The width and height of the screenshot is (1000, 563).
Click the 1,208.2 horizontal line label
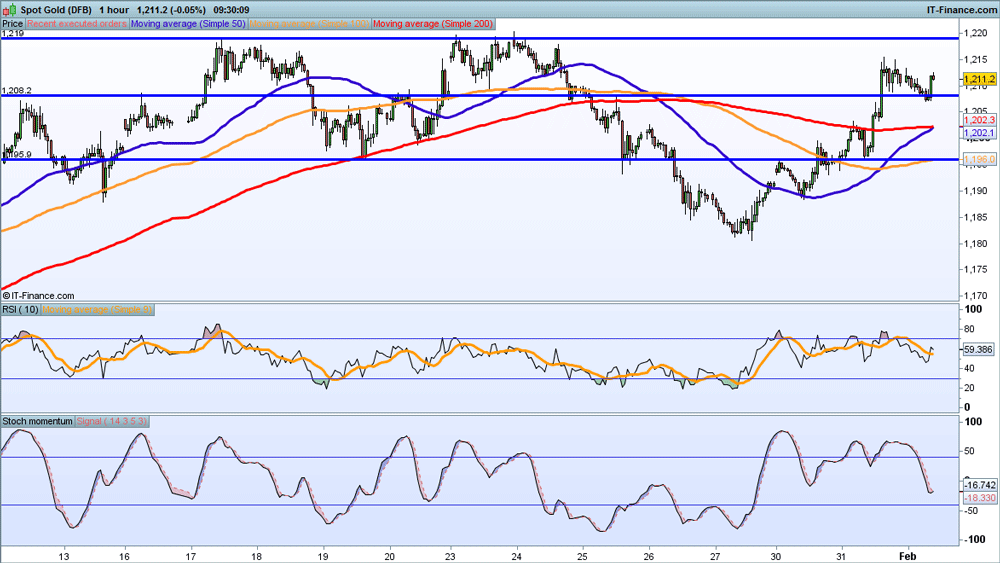[17, 91]
